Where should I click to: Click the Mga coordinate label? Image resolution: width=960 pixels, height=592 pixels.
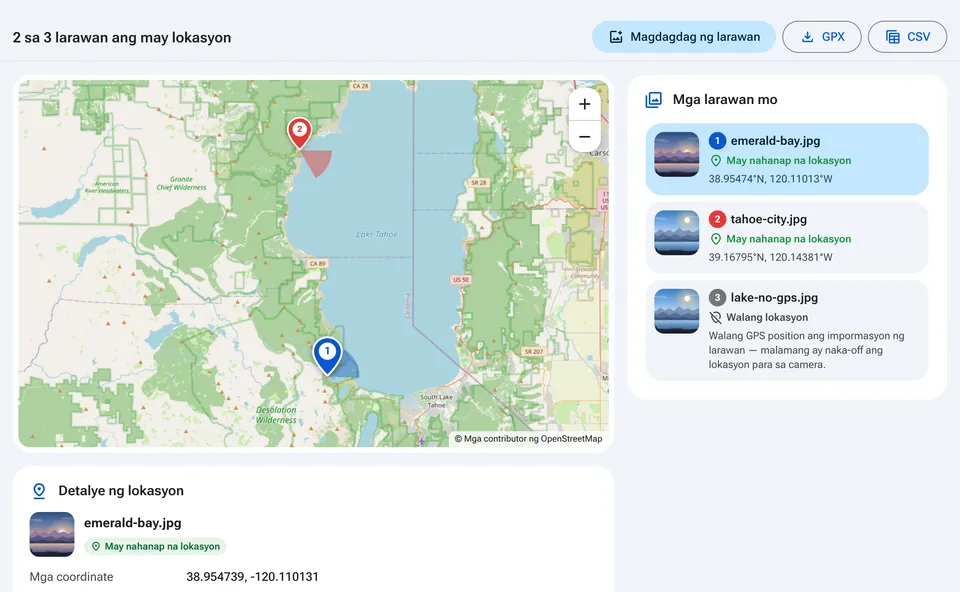(71, 577)
